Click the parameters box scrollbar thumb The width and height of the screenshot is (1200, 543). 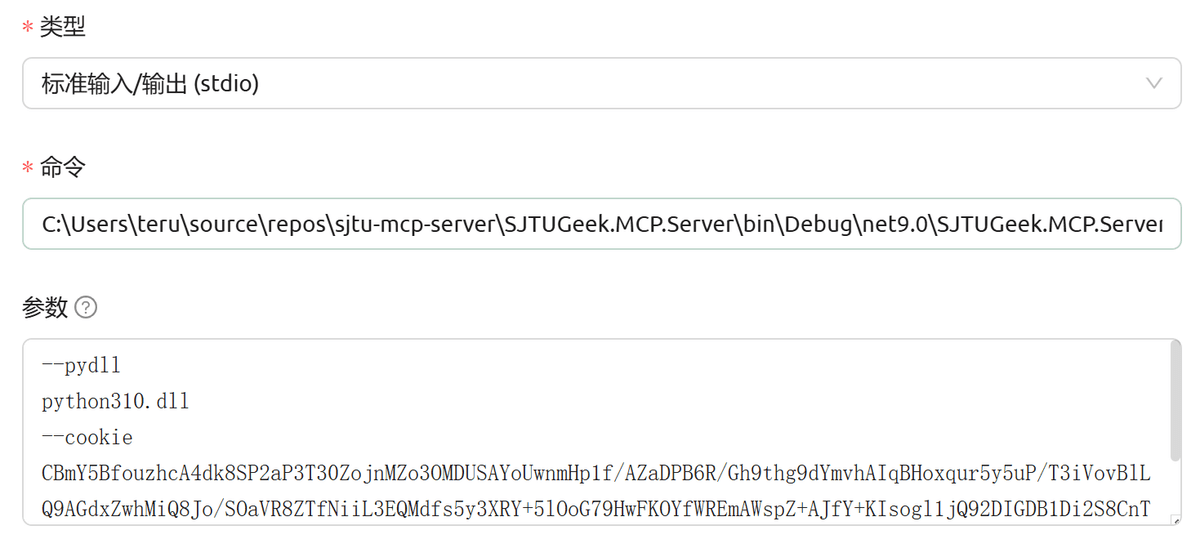coord(1175,402)
